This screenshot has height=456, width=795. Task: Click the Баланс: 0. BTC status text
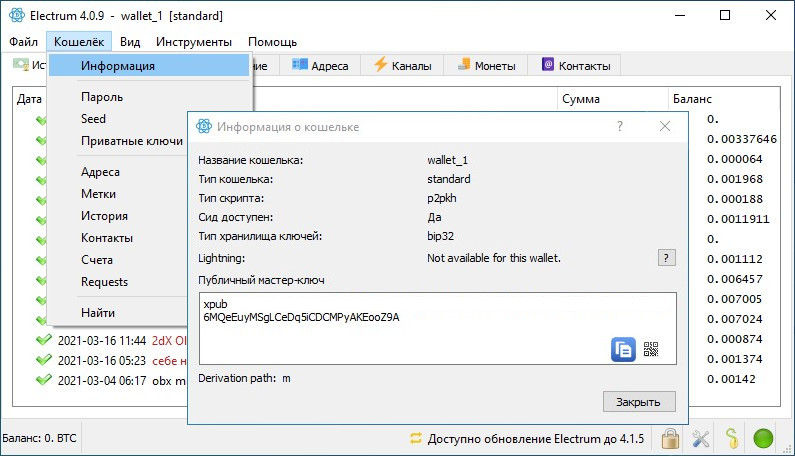pos(39,438)
